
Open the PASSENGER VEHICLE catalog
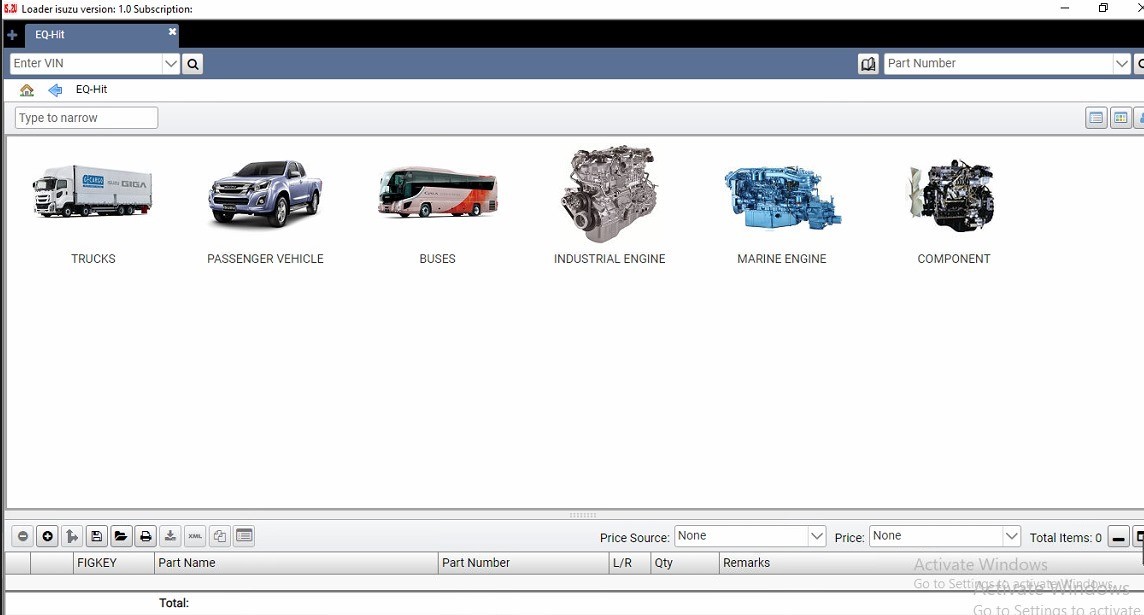click(265, 193)
